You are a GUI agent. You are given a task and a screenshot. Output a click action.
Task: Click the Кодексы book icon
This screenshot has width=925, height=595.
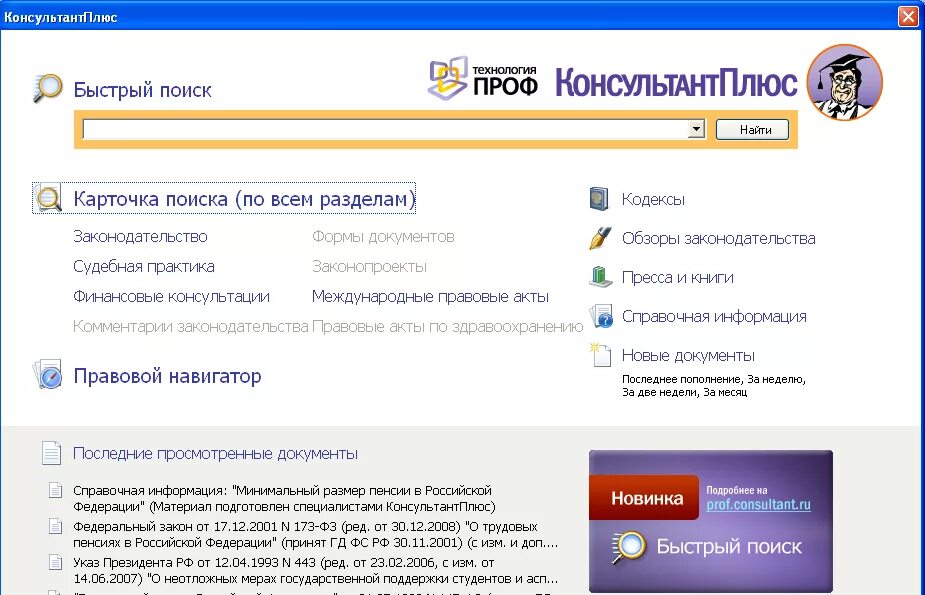pyautogui.click(x=599, y=199)
